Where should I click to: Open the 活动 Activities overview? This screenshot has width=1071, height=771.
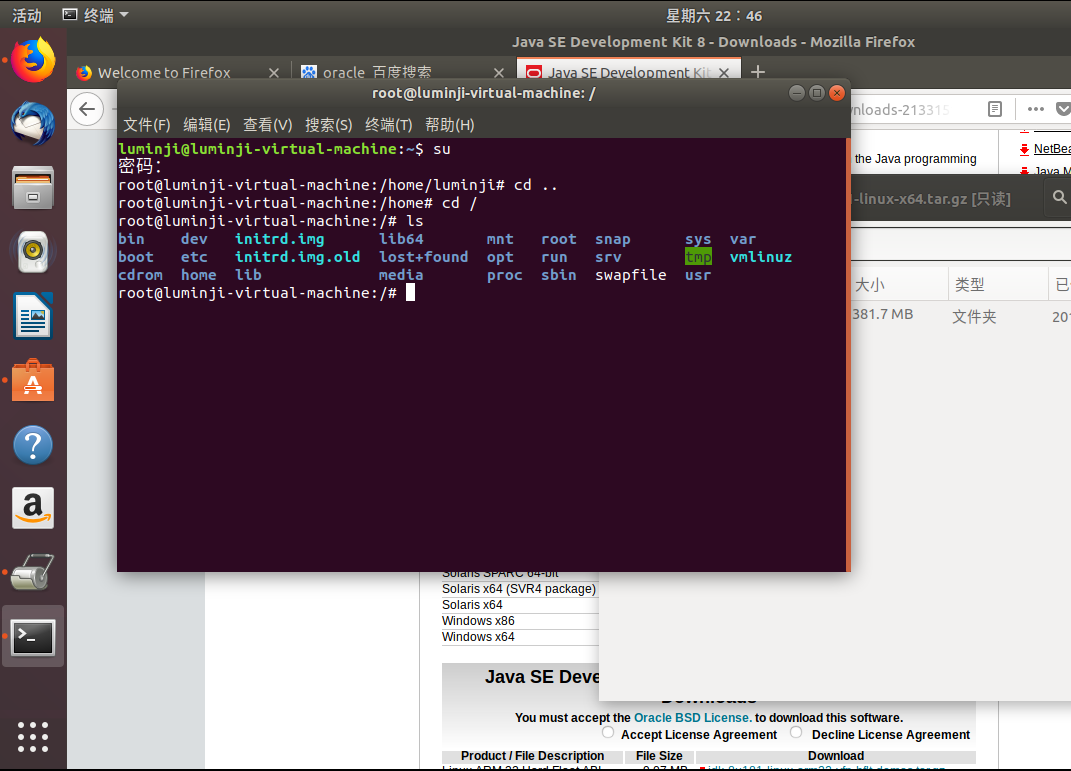coord(27,15)
